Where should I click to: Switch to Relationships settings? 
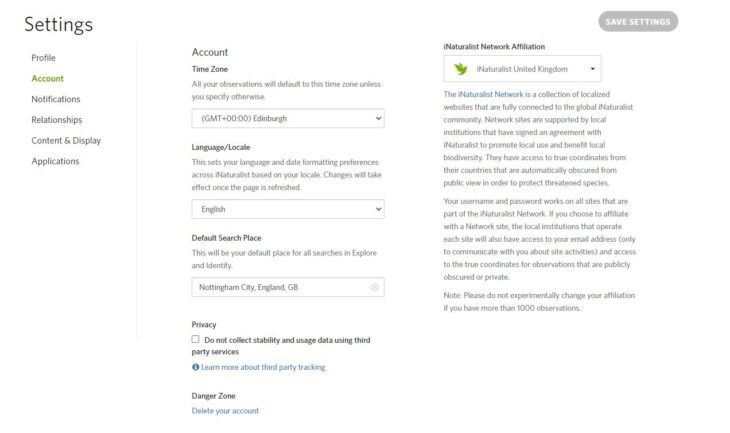57,120
